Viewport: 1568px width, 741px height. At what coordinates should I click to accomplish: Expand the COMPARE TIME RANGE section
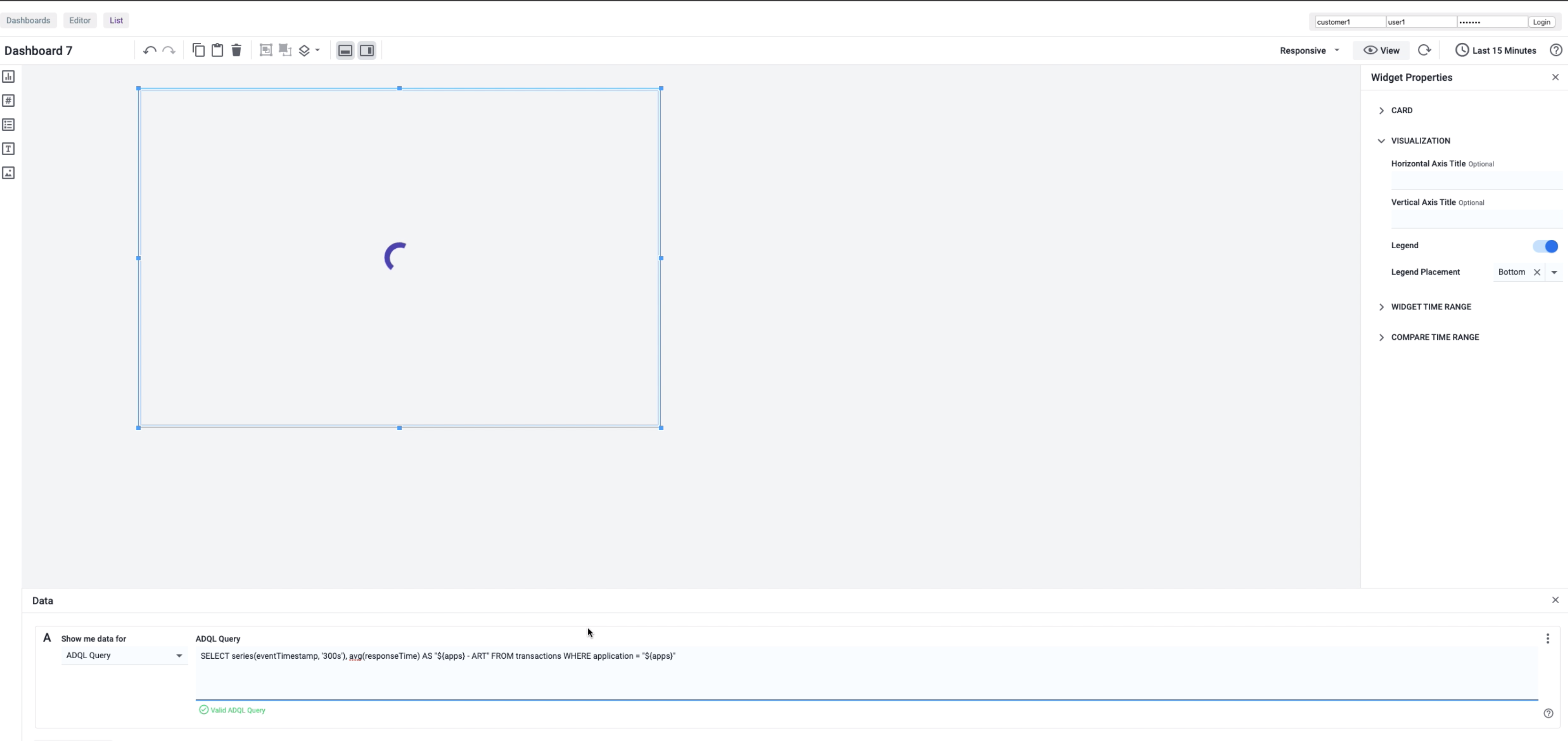tap(1428, 337)
